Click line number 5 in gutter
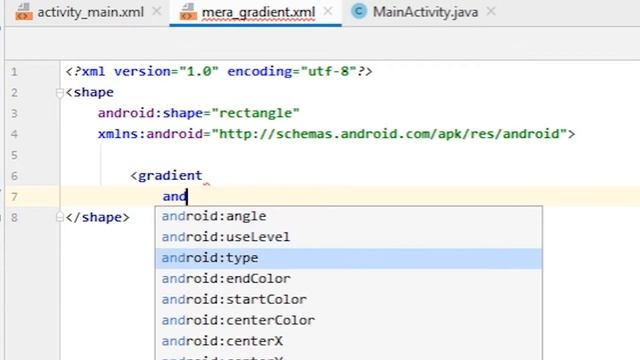The width and height of the screenshot is (640, 360). pyautogui.click(x=14, y=155)
